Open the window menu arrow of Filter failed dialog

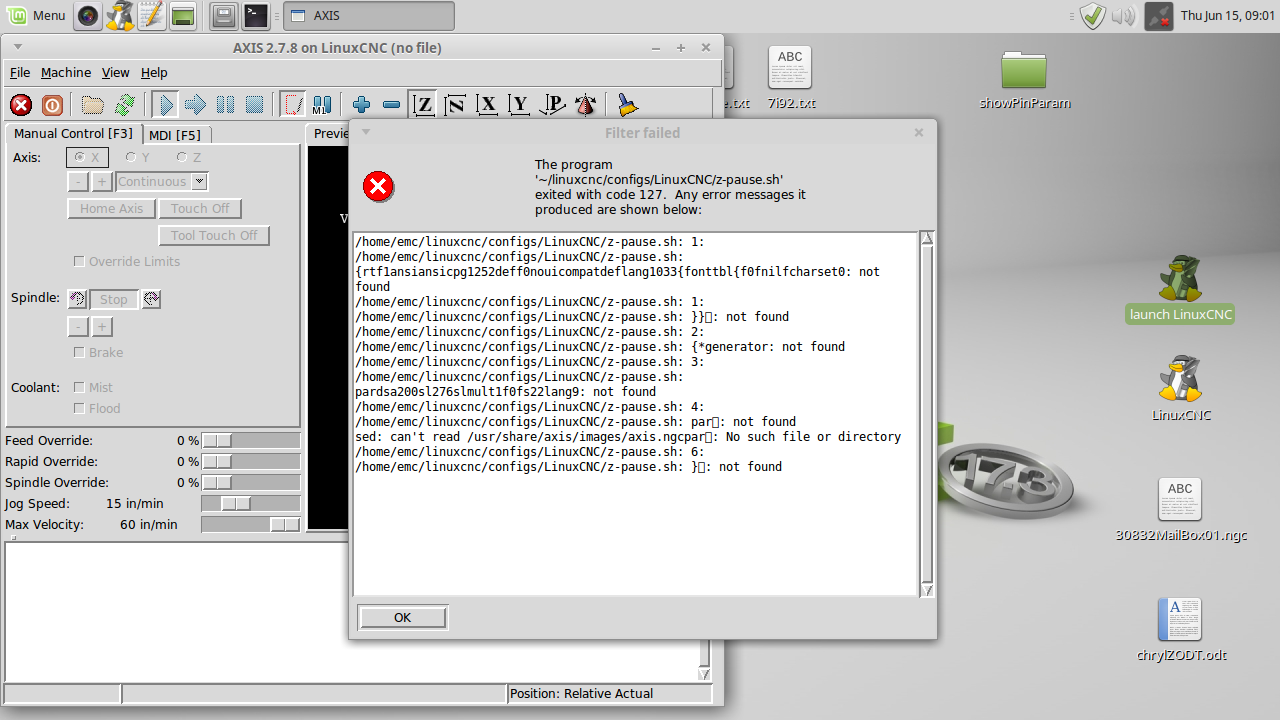366,132
